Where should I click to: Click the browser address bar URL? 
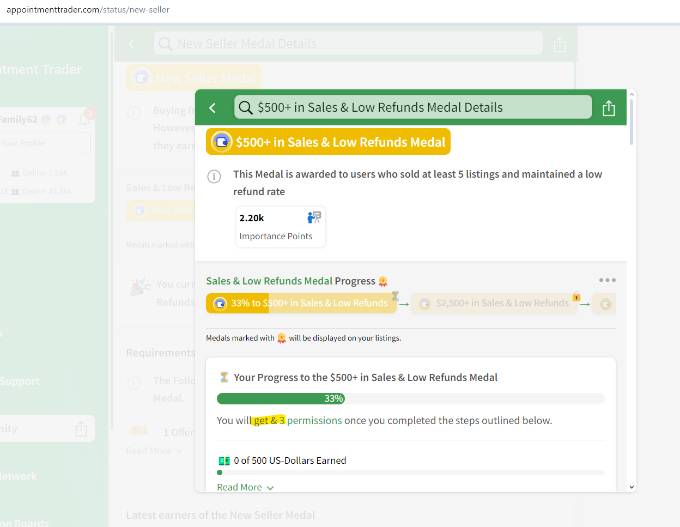[85, 9]
